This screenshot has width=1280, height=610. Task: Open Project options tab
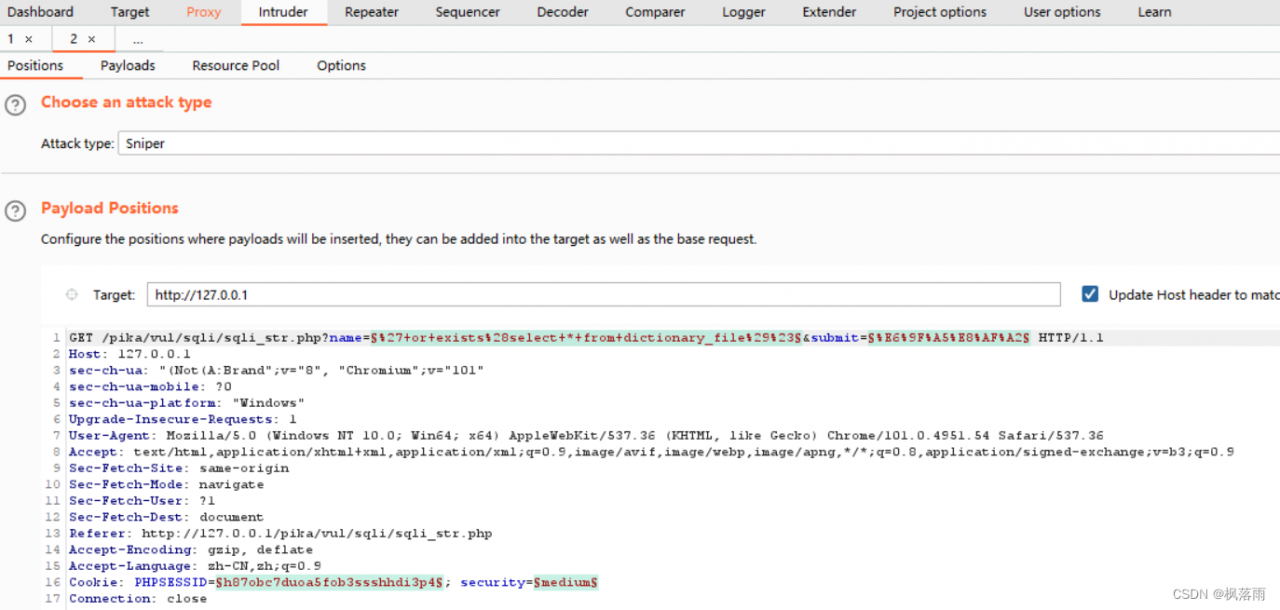click(x=940, y=12)
